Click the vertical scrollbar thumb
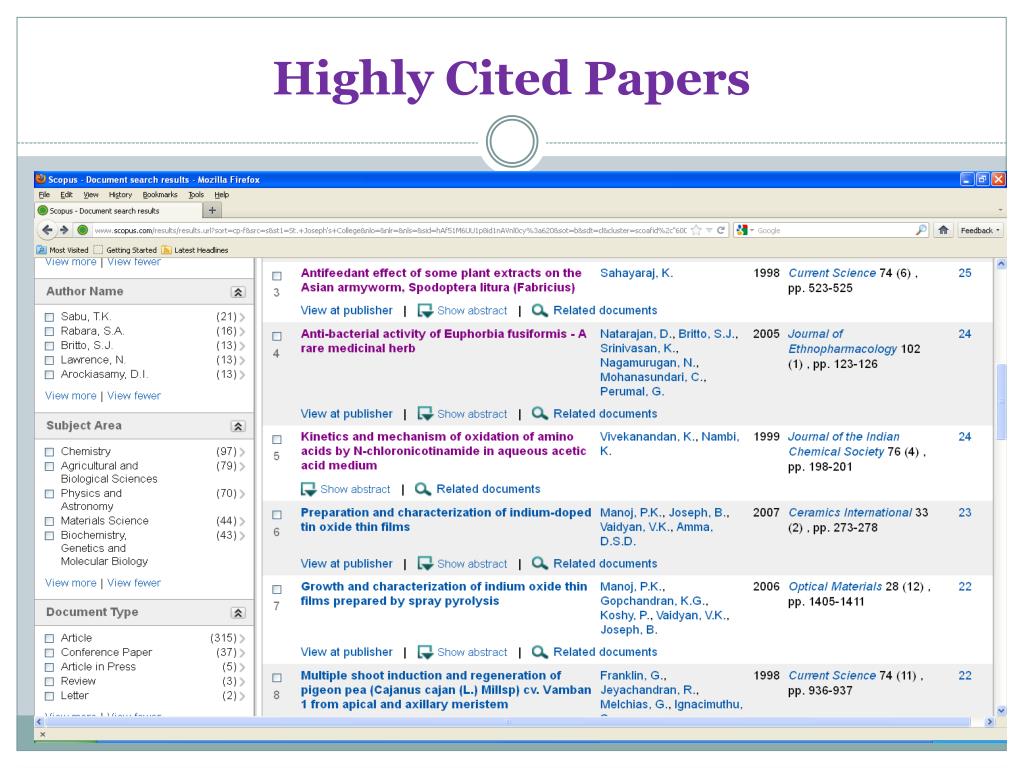Viewport: 1024px width, 768px height. pos(1001,402)
